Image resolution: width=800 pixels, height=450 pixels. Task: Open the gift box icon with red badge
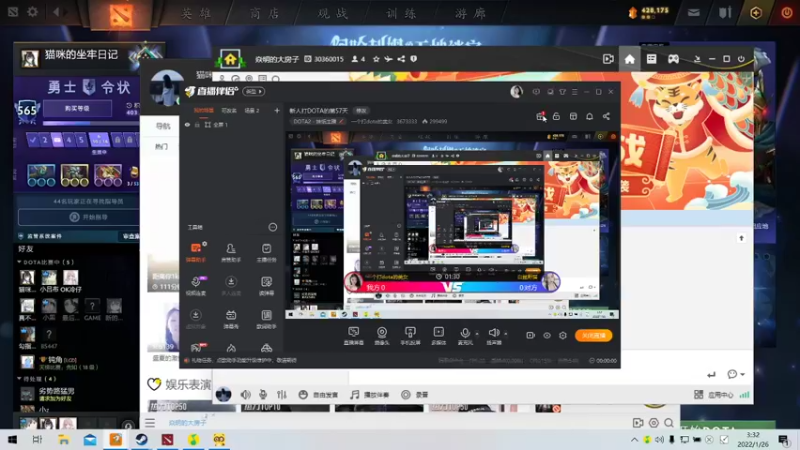click(540, 117)
